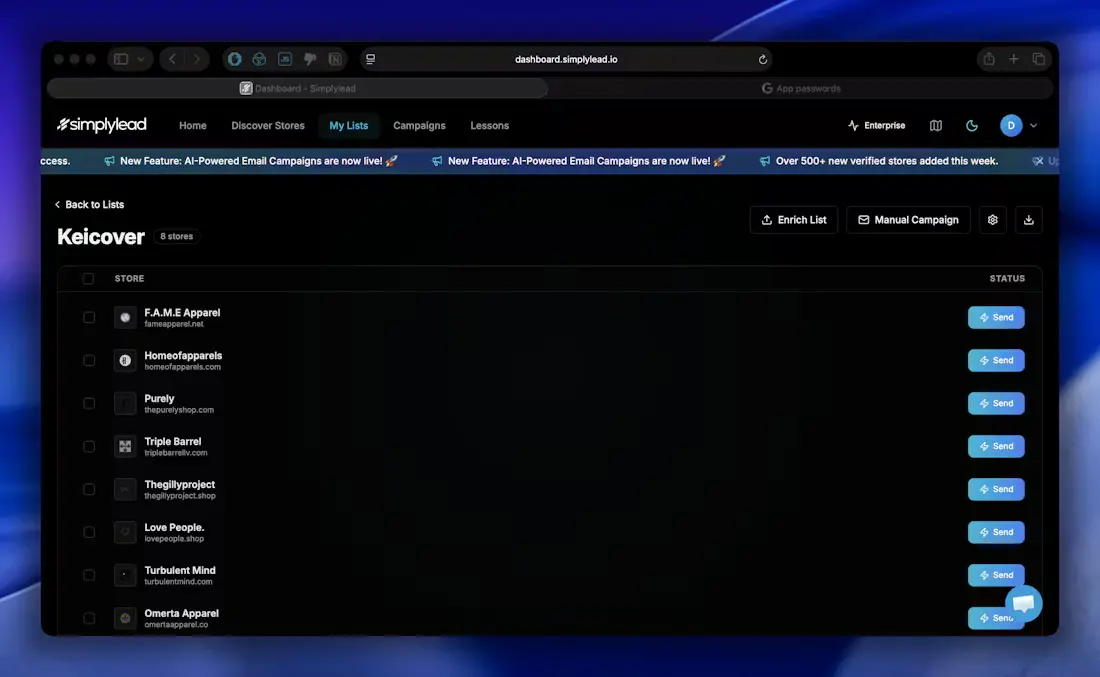
Task: Open the map/guide book icon
Action: click(x=936, y=126)
